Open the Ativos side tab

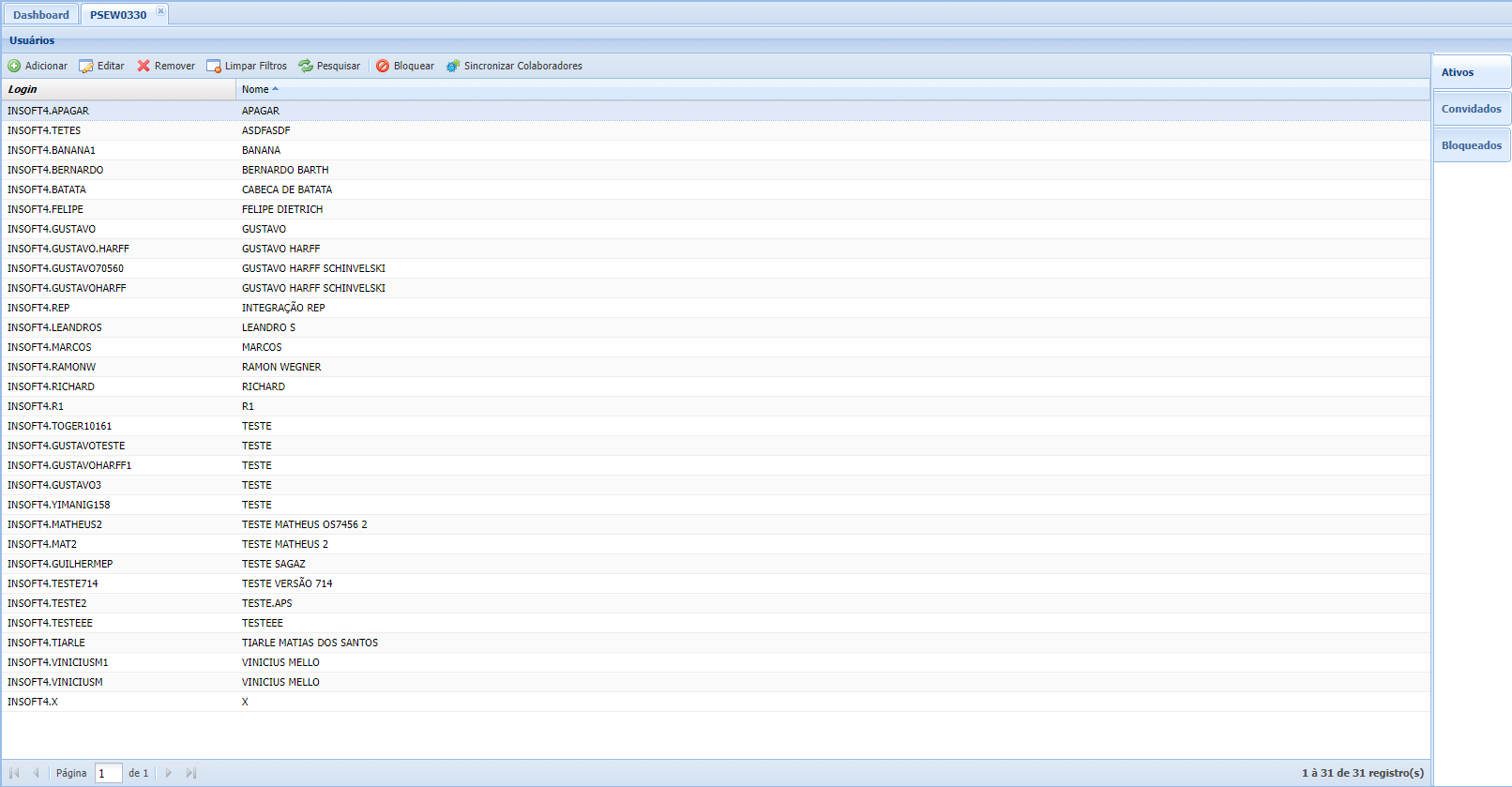tap(1472, 72)
